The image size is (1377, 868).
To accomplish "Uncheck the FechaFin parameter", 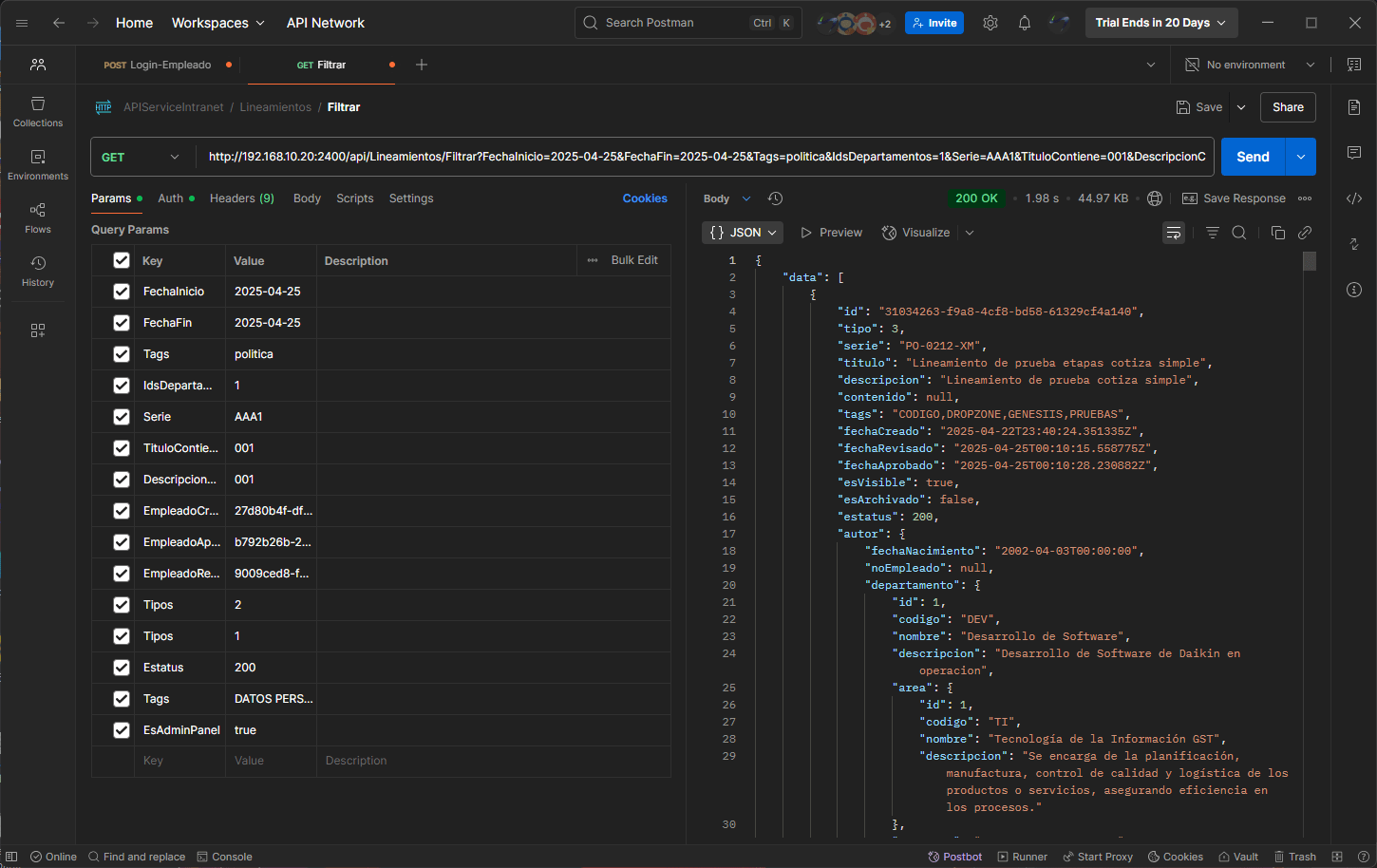I will [x=122, y=323].
